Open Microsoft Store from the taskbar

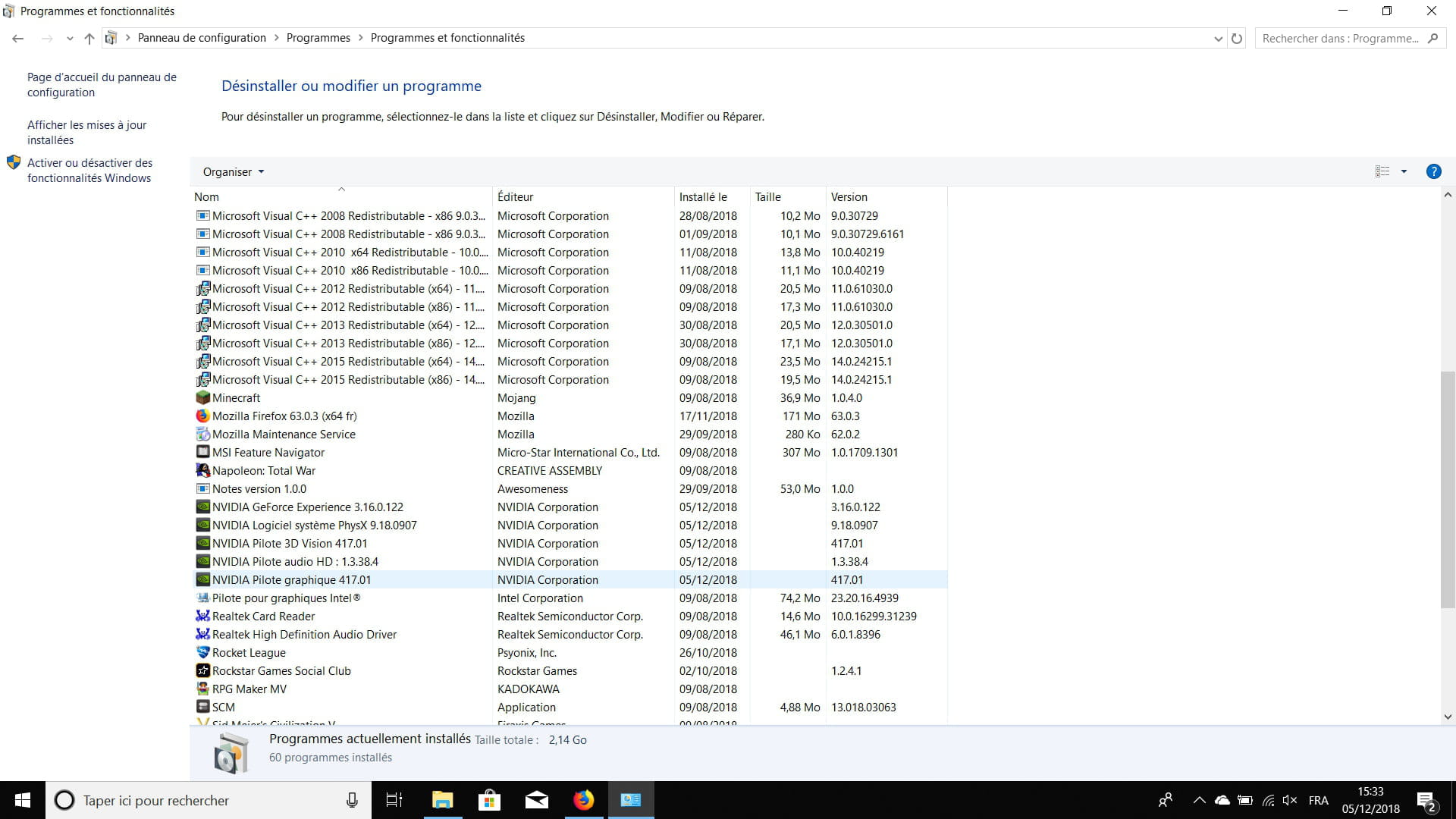point(489,800)
